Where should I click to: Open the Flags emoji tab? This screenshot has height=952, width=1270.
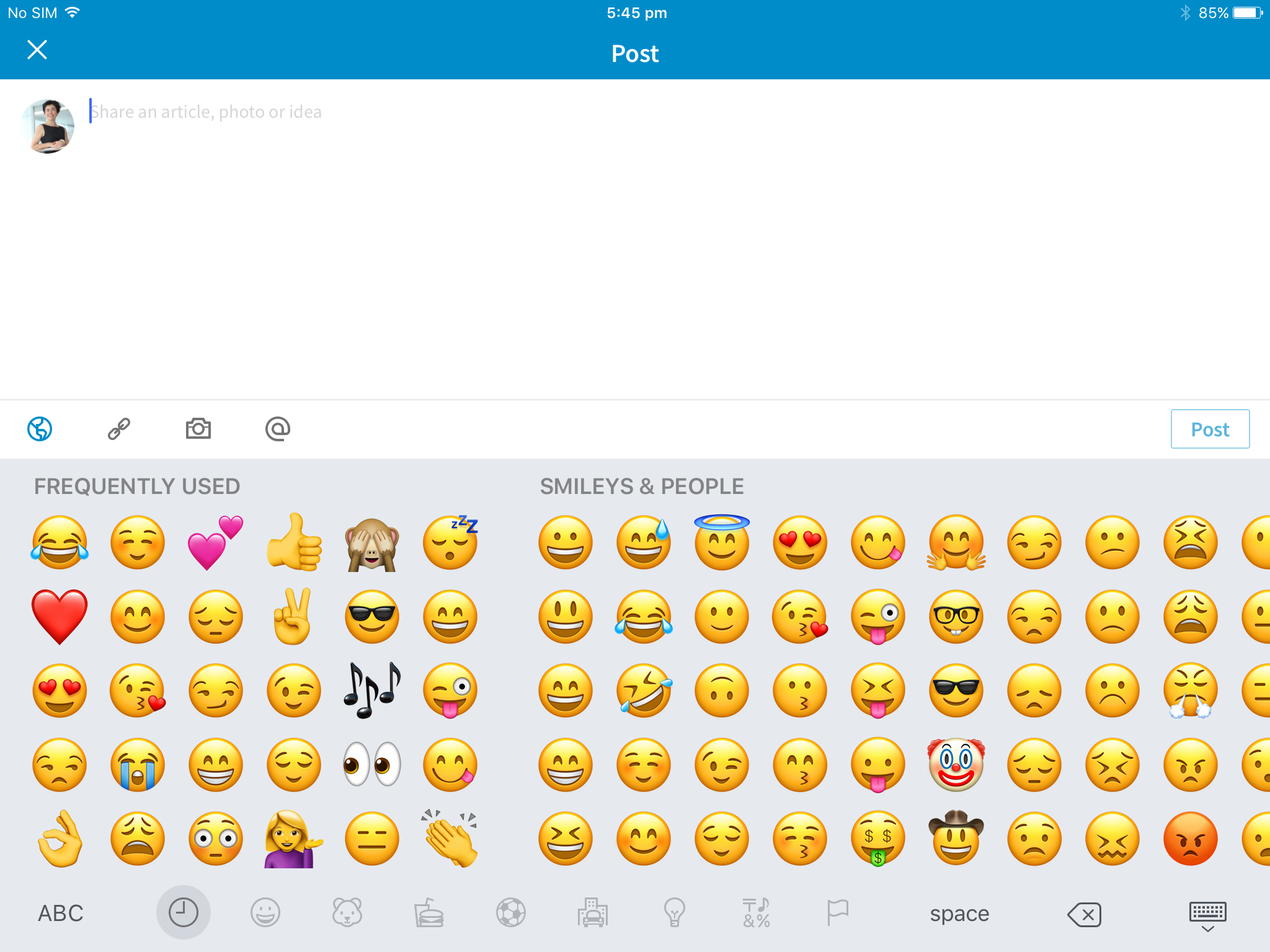tap(837, 913)
